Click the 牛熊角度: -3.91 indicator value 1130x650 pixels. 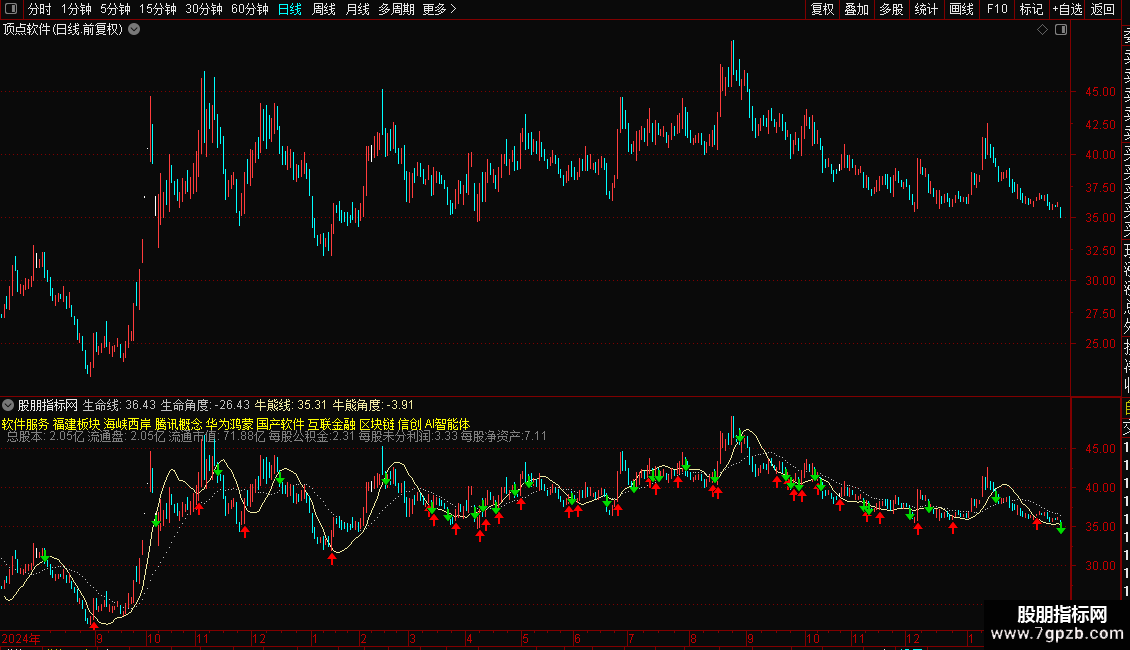(373, 405)
